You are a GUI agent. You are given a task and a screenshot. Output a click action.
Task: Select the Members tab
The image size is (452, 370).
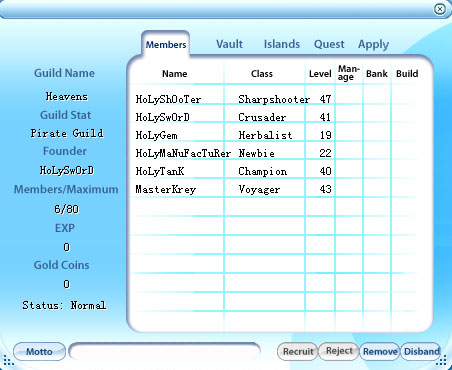click(x=166, y=44)
